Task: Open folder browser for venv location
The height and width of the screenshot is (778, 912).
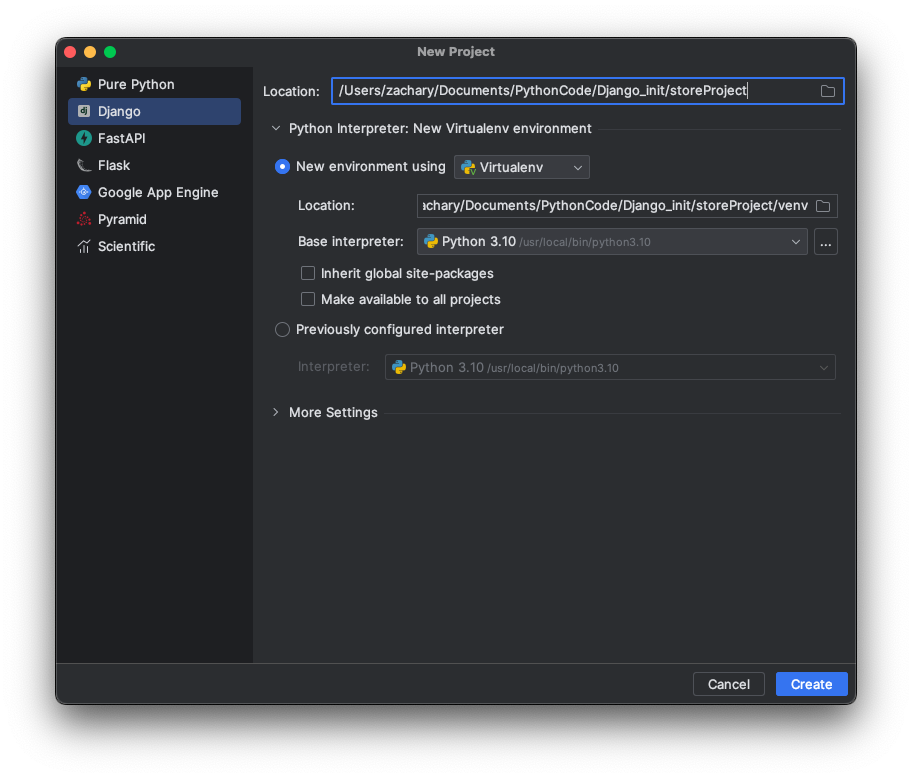Action: tap(823, 206)
